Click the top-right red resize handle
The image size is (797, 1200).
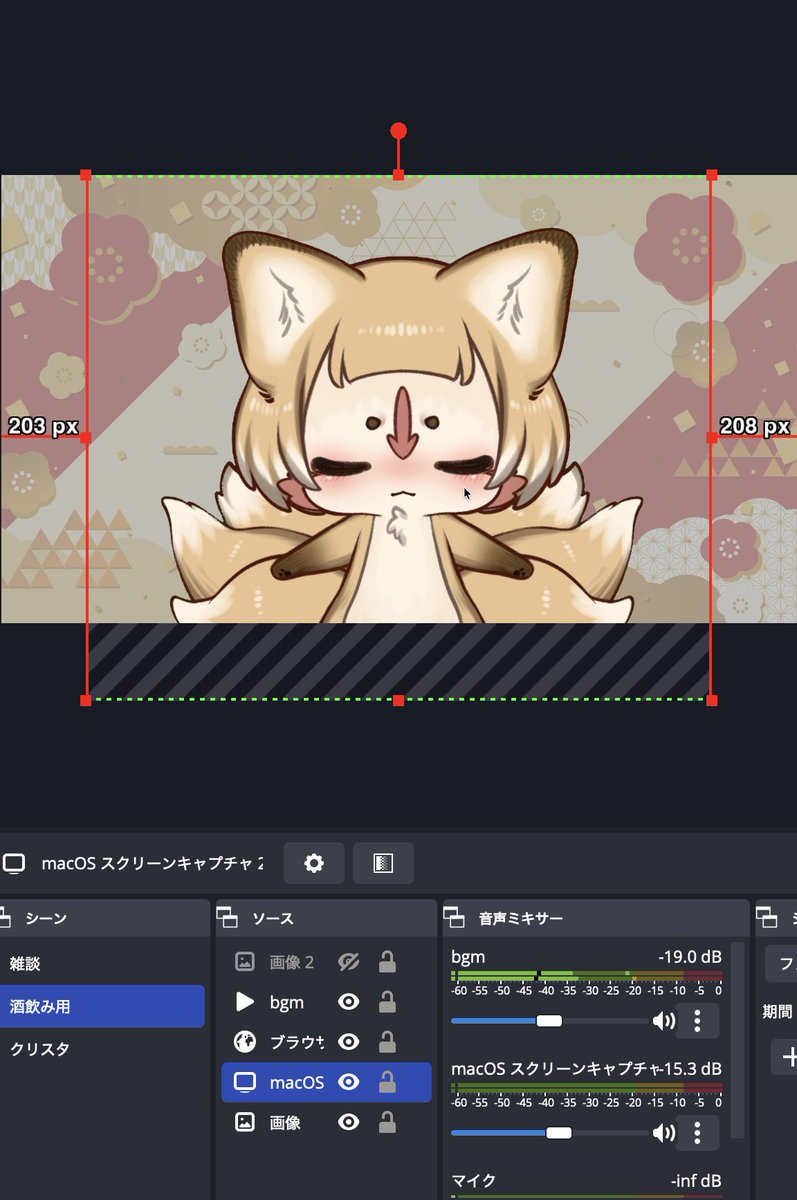712,175
